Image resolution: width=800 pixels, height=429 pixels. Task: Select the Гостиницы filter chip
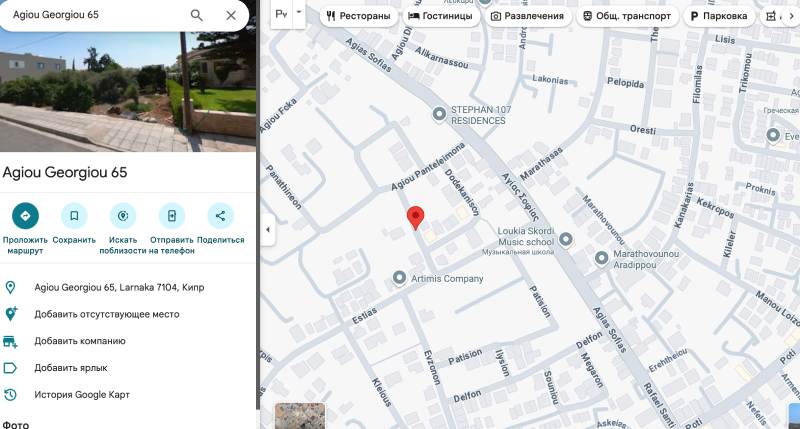coord(441,16)
